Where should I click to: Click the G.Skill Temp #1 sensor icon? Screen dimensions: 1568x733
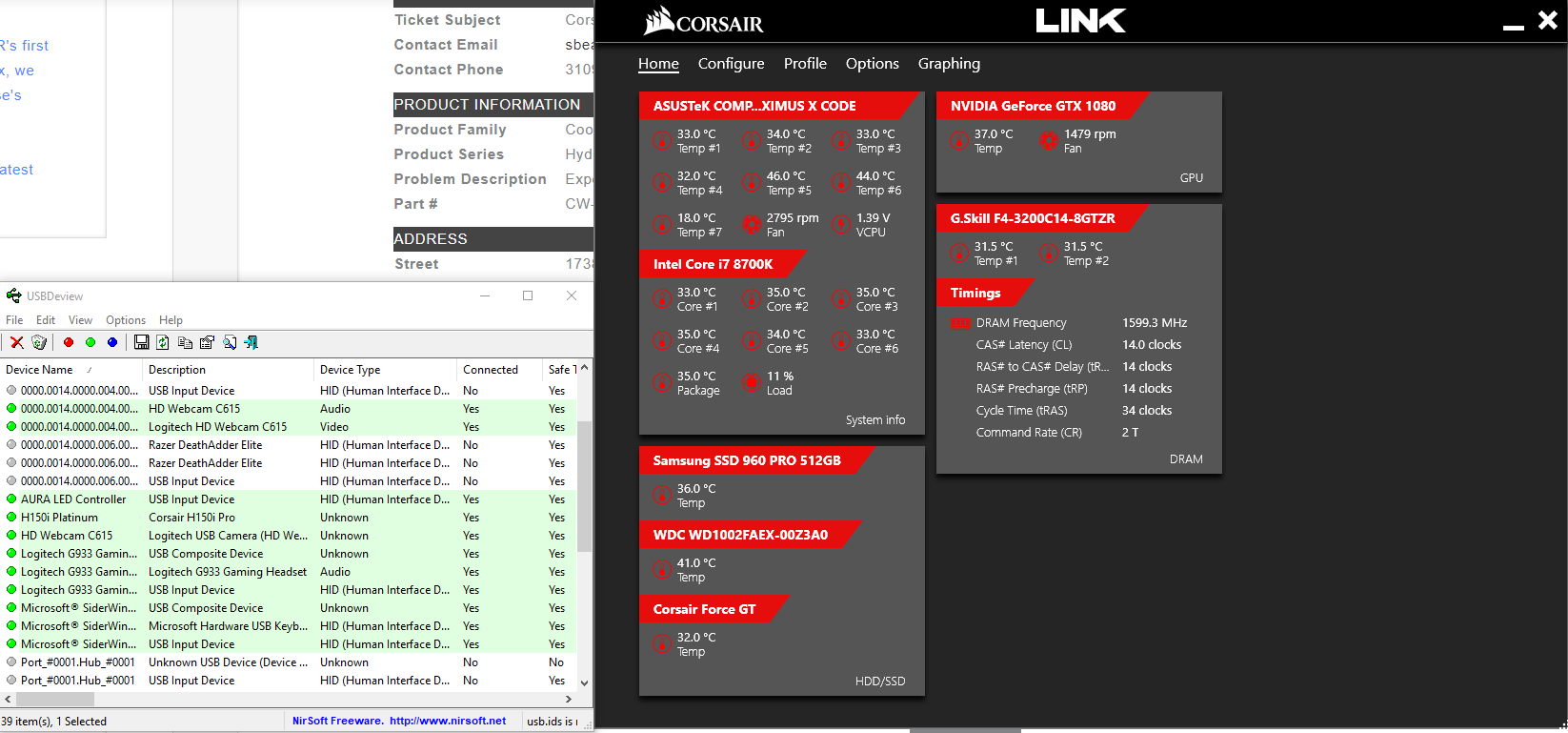click(x=959, y=254)
